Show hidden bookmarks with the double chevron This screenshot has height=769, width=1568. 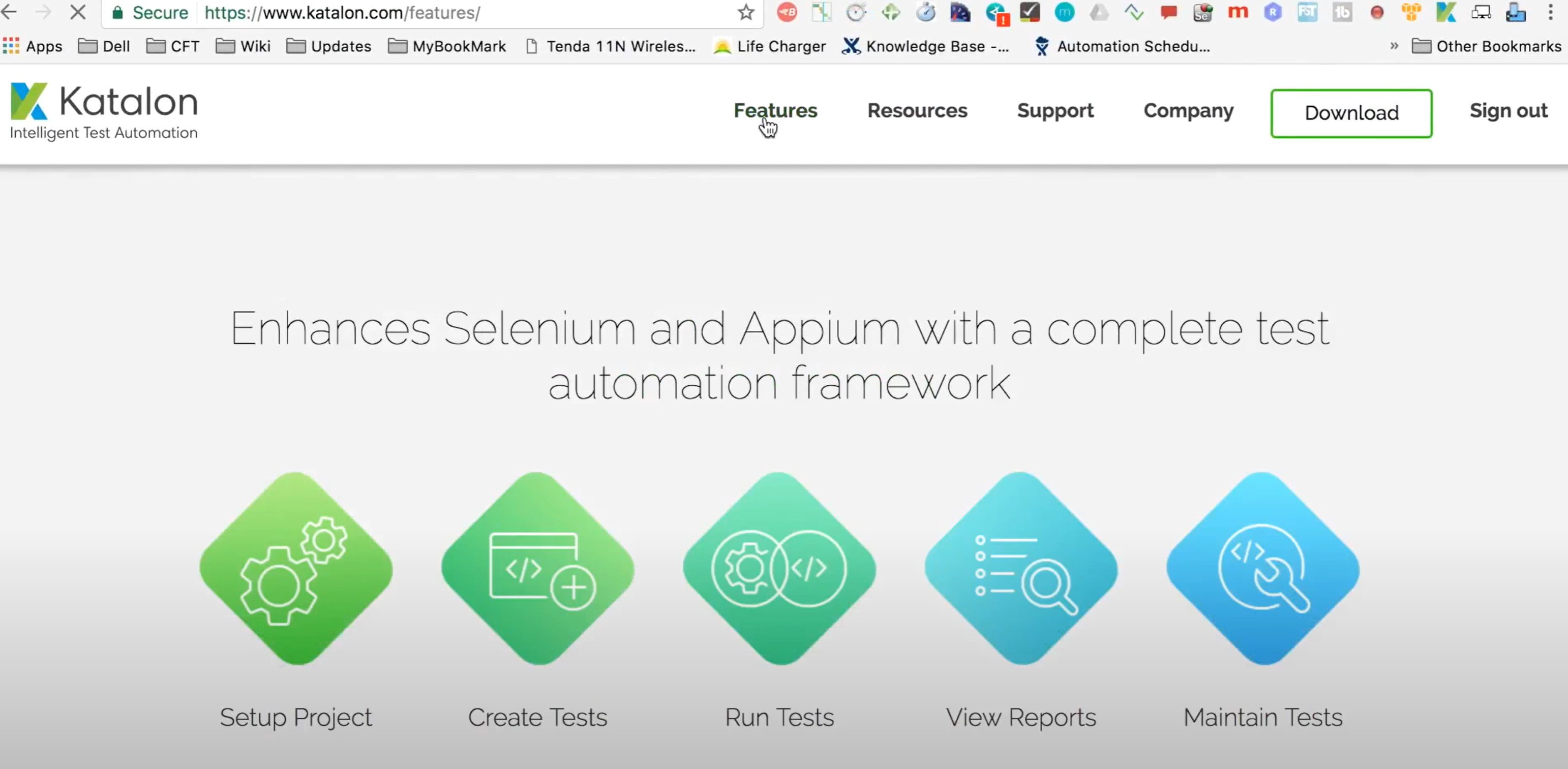tap(1394, 46)
